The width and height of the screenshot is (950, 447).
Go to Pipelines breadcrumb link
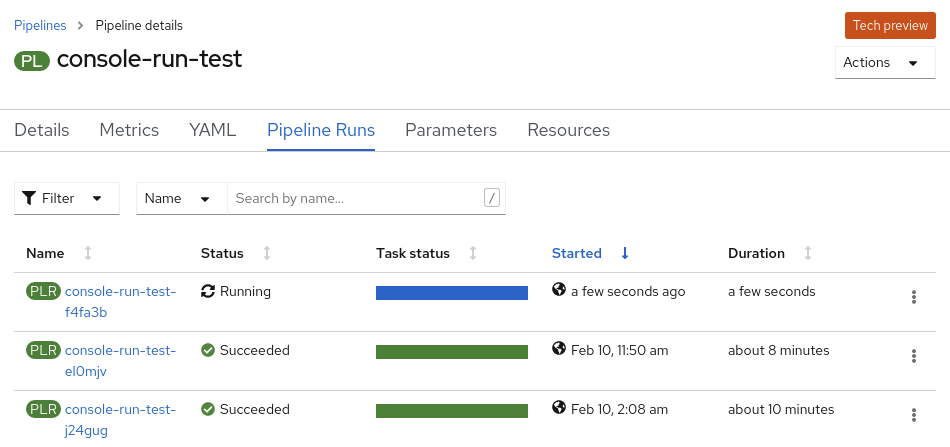41,25
